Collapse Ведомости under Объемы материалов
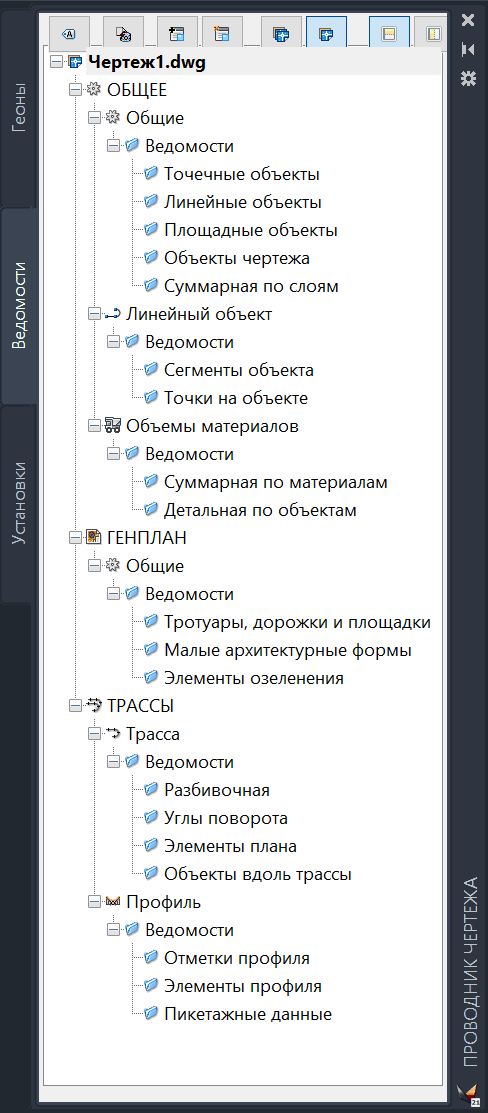 [113, 454]
